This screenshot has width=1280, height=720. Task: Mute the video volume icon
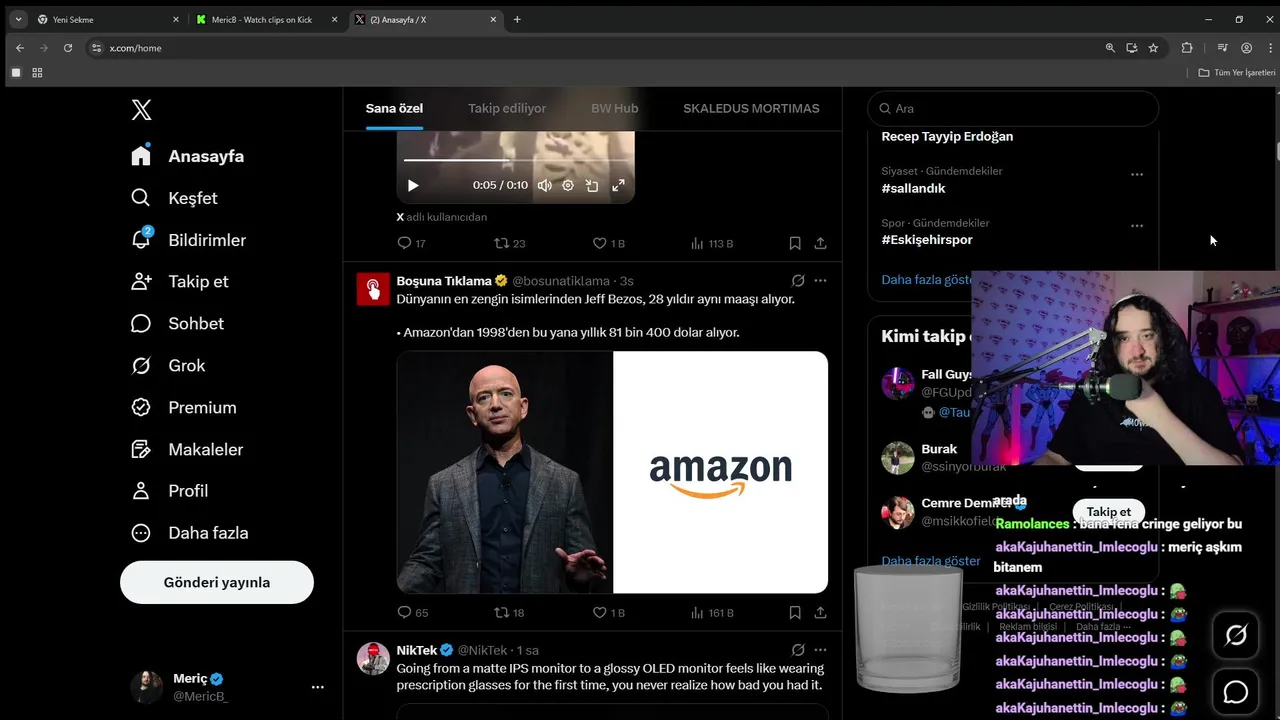click(x=544, y=185)
